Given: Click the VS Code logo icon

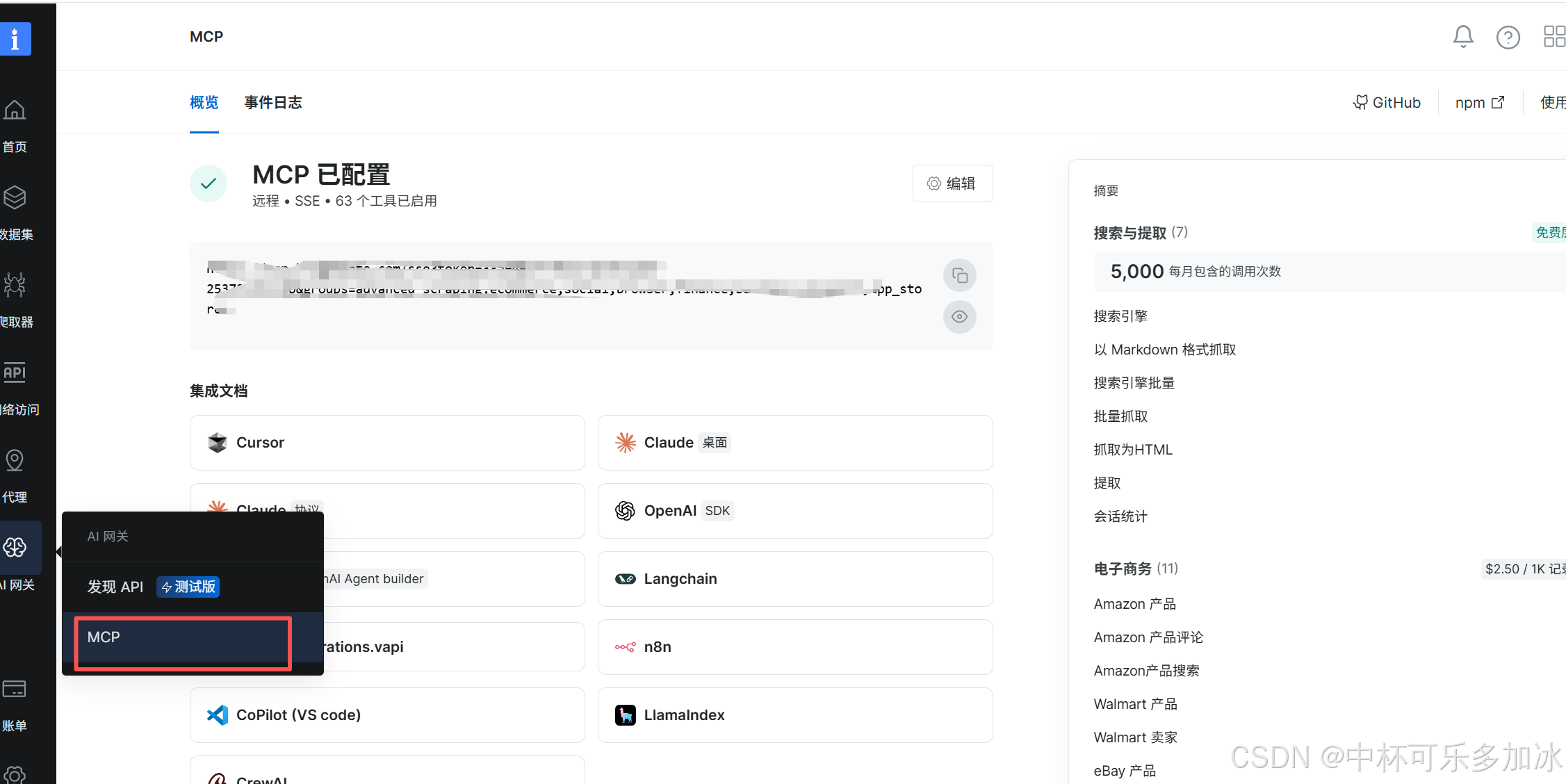Looking at the screenshot, I should coord(218,715).
